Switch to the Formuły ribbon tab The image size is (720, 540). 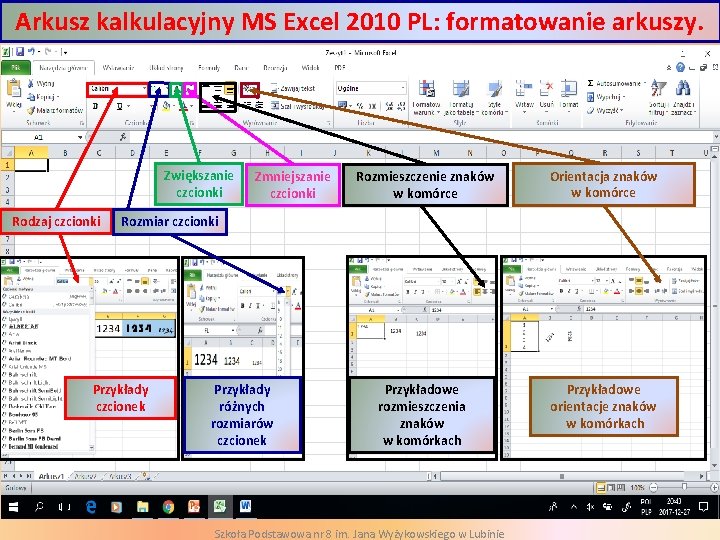(x=209, y=68)
